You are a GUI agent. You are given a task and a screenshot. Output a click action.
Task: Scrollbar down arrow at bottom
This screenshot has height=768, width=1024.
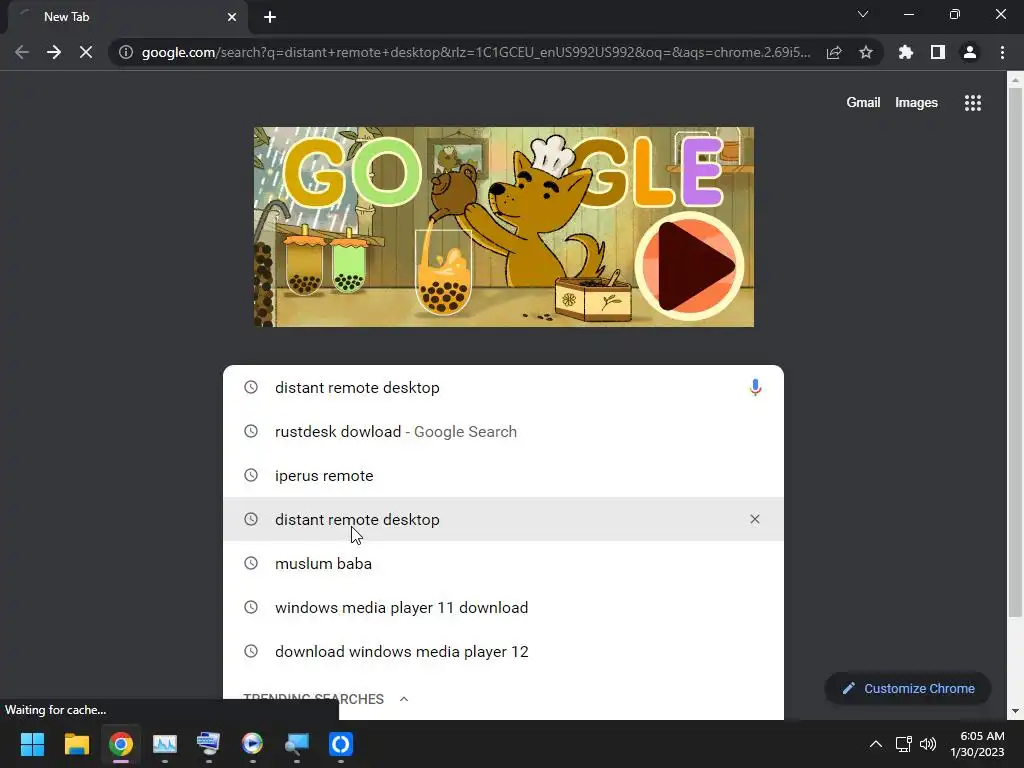coord(1014,711)
